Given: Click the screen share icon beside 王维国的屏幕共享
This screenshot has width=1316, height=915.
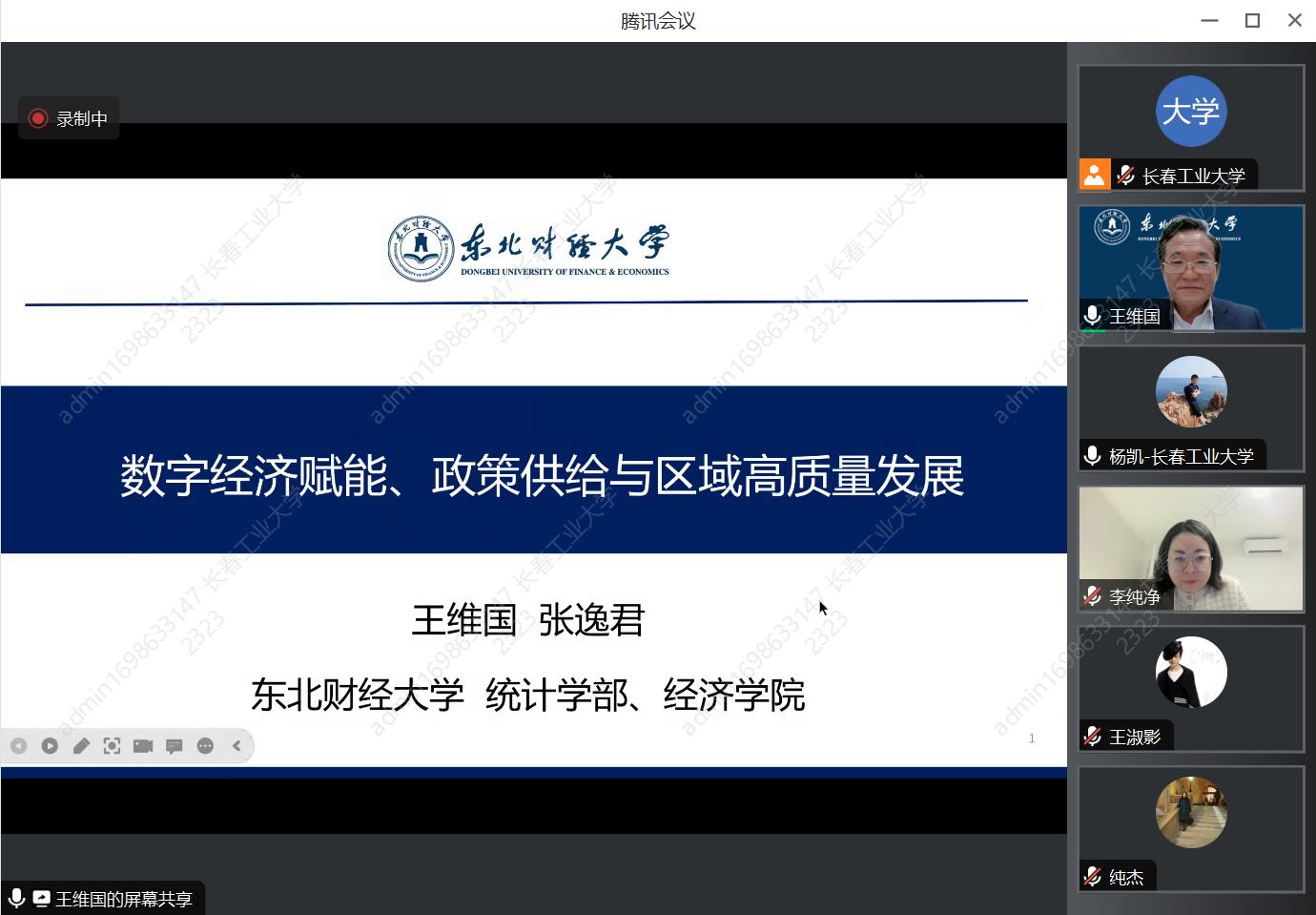Looking at the screenshot, I should click(41, 899).
